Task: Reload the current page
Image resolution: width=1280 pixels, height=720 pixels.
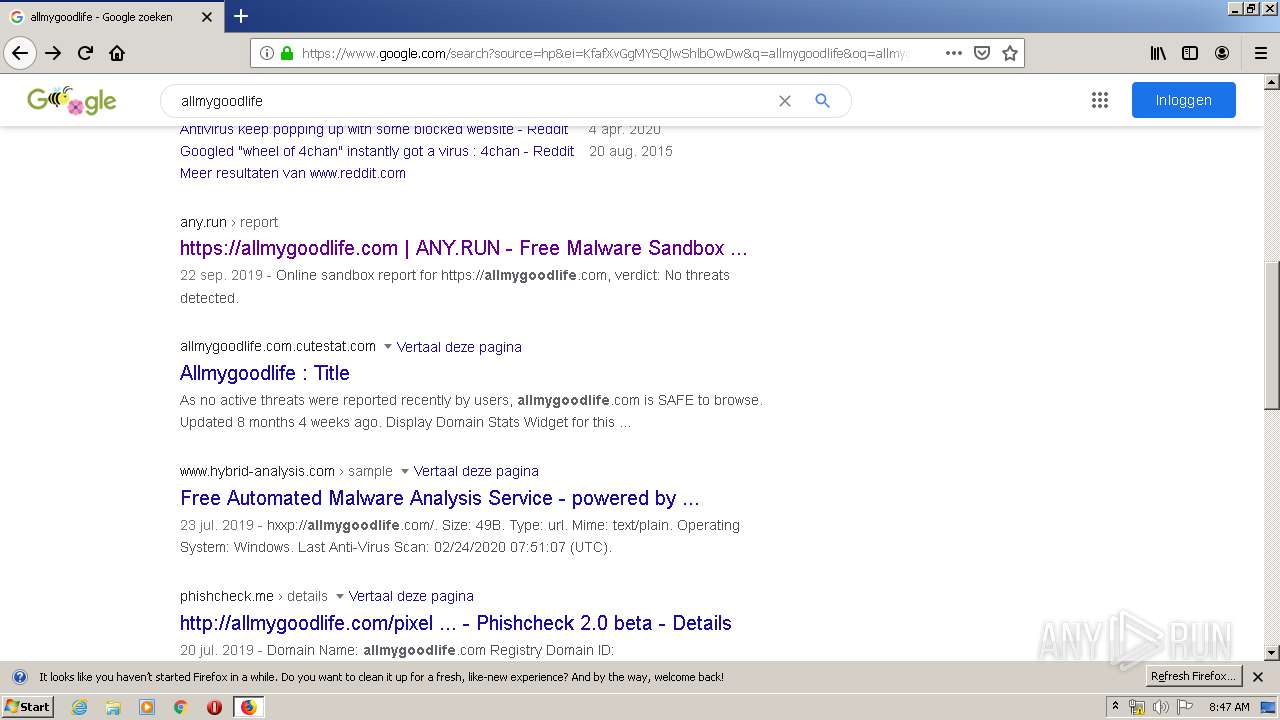Action: [85, 53]
